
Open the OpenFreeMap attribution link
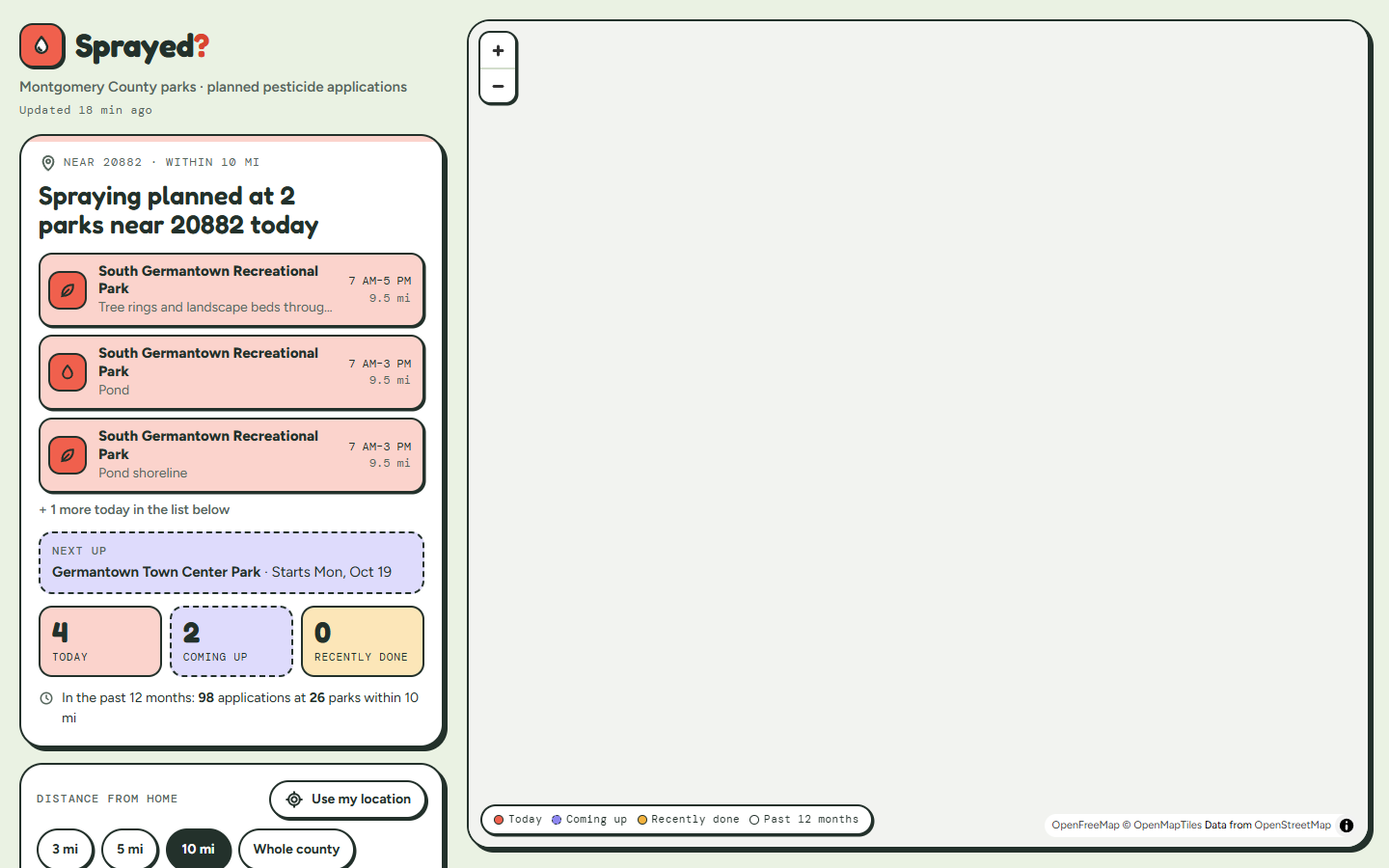pyautogui.click(x=1085, y=826)
